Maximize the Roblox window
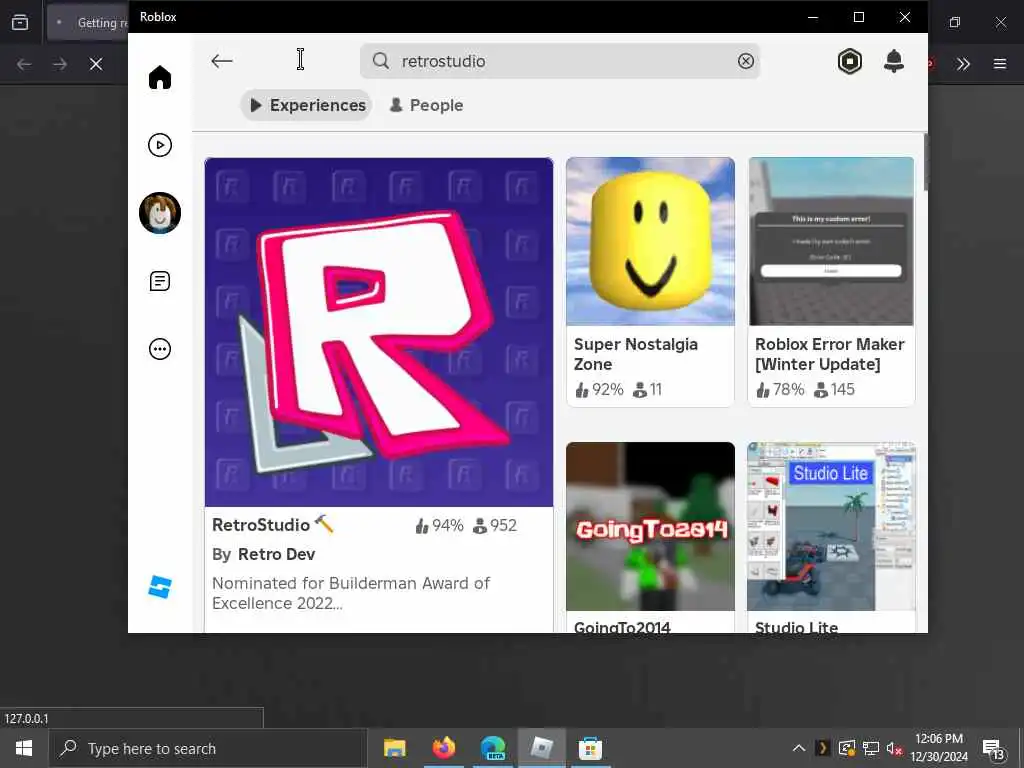This screenshot has height=768, width=1024. click(x=859, y=17)
